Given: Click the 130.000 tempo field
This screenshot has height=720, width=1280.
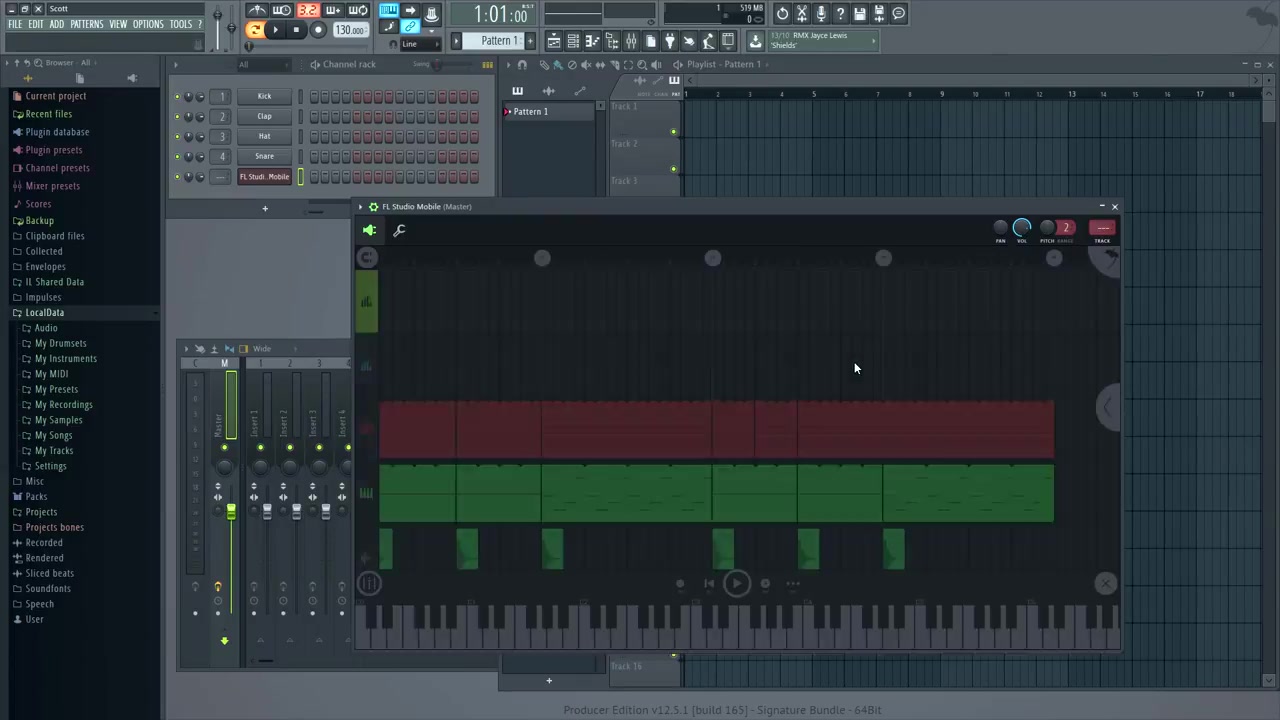Looking at the screenshot, I should (350, 30).
